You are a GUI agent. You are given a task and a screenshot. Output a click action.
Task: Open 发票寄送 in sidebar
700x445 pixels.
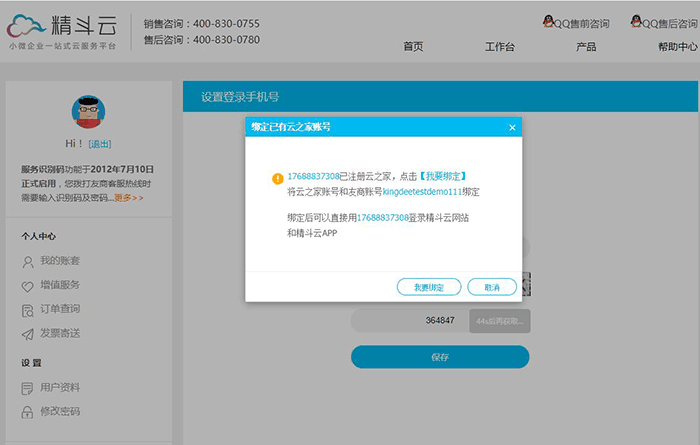click(x=60, y=333)
